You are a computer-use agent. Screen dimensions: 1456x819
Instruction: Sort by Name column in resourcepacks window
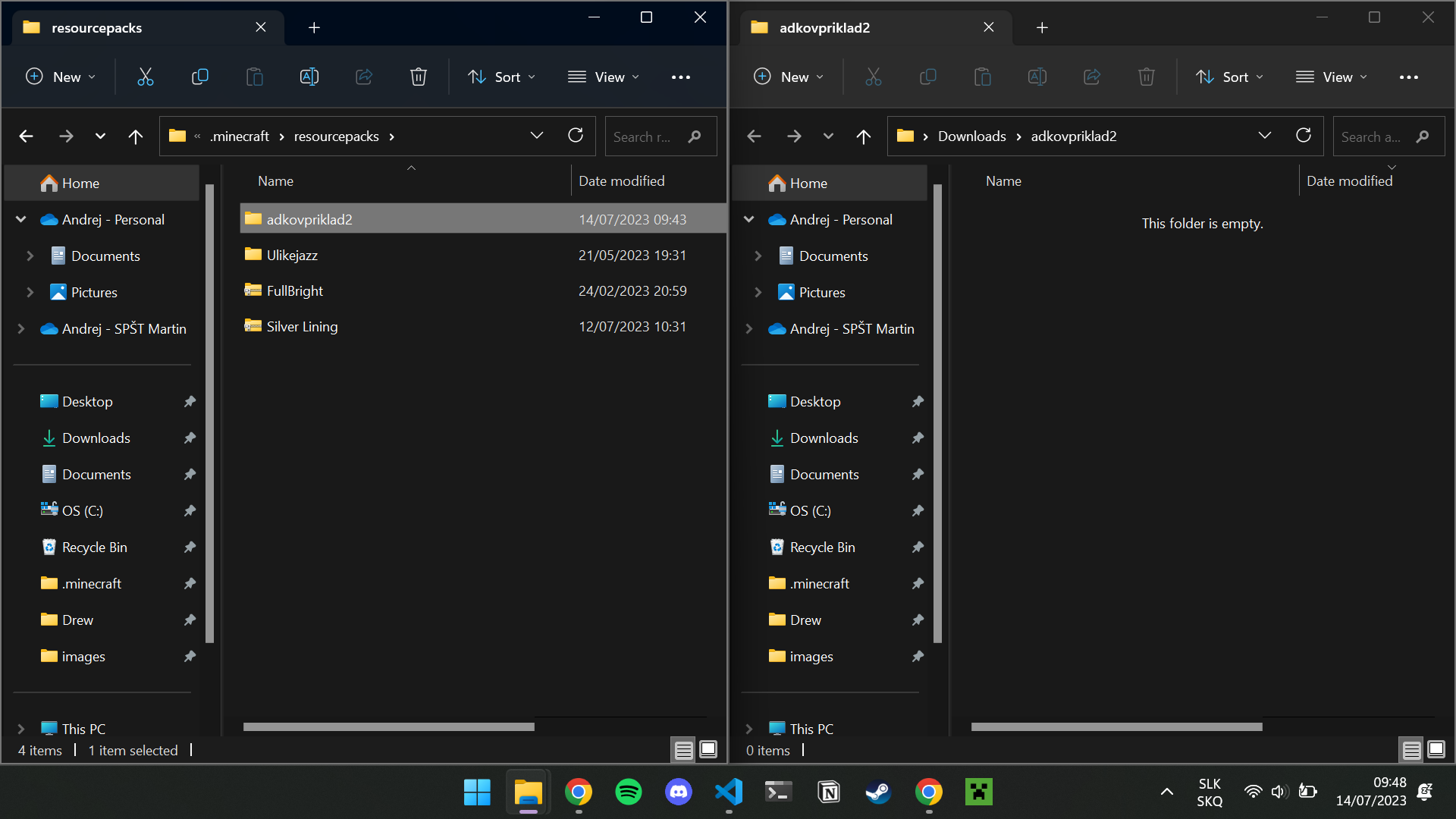click(x=275, y=181)
